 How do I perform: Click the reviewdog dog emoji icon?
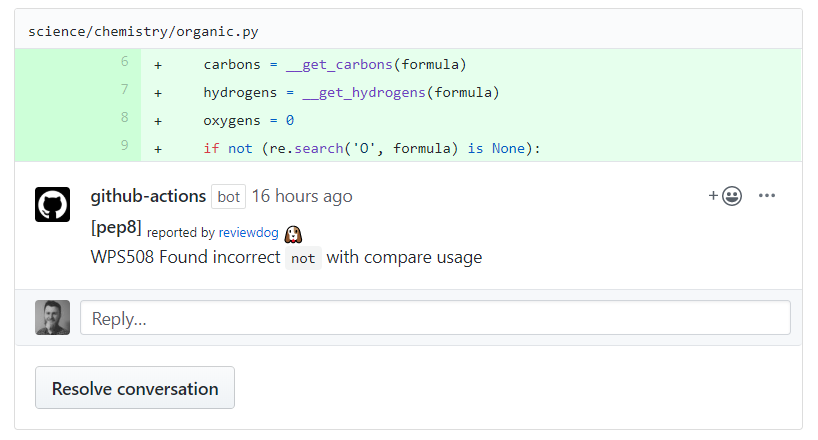[293, 233]
